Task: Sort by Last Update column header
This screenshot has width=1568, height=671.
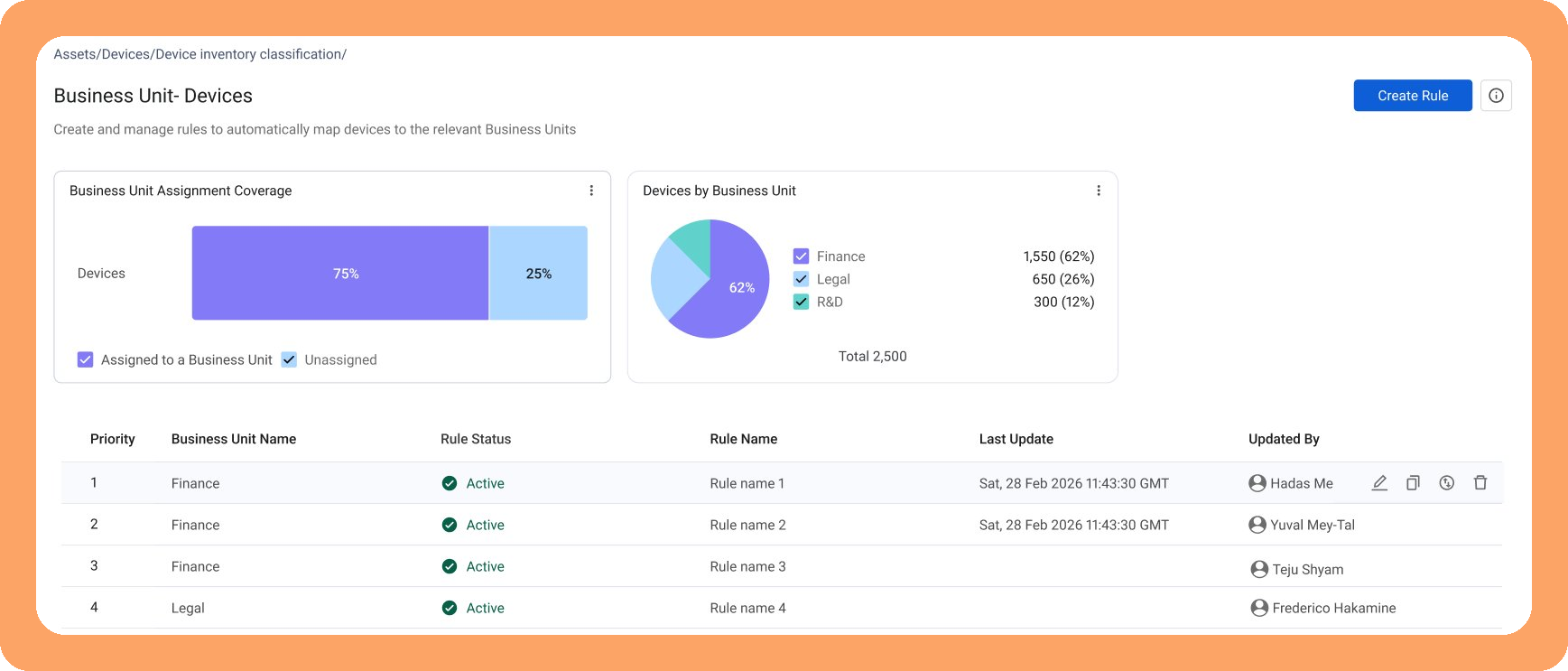Action: click(1016, 439)
